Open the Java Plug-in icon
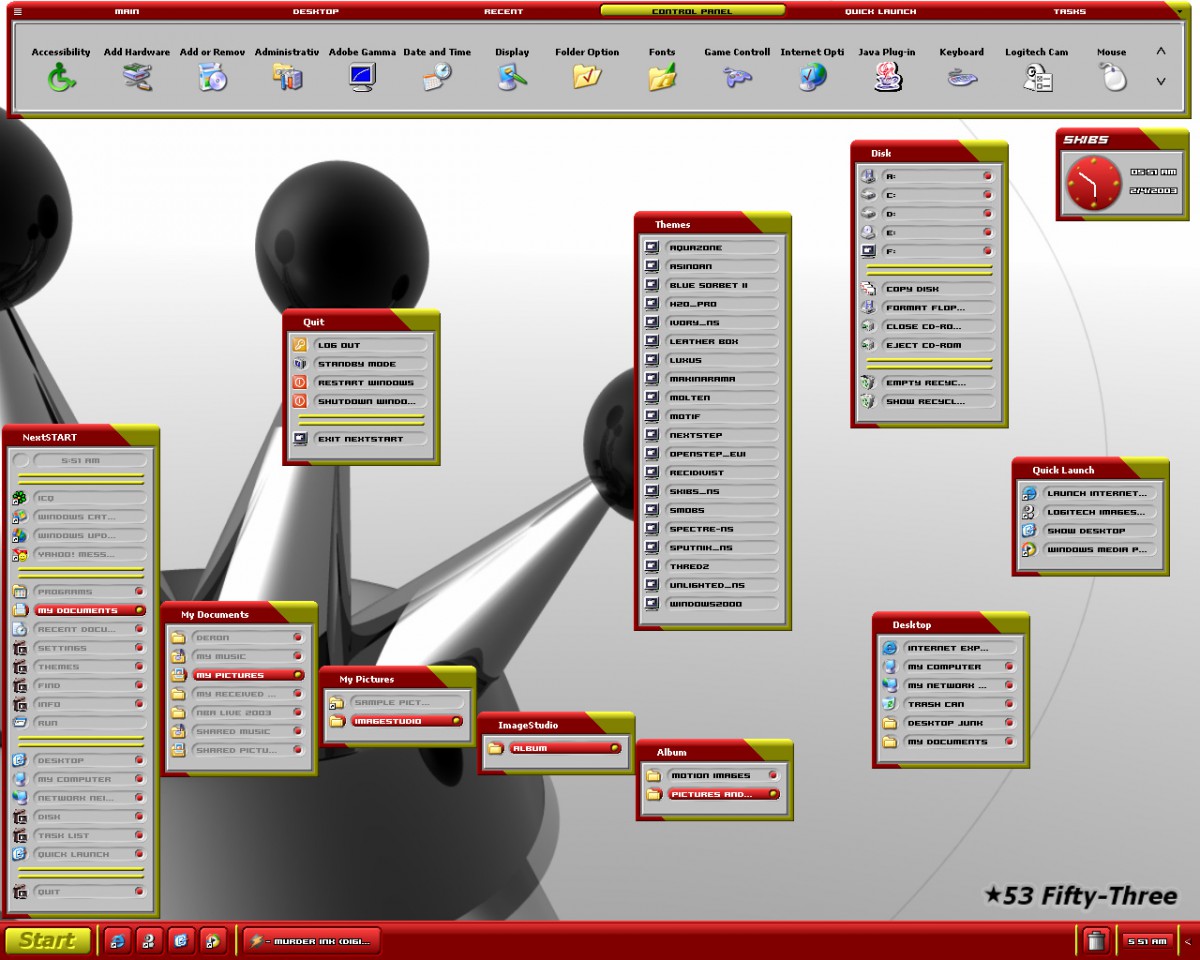Viewport: 1200px width, 960px height. click(887, 77)
